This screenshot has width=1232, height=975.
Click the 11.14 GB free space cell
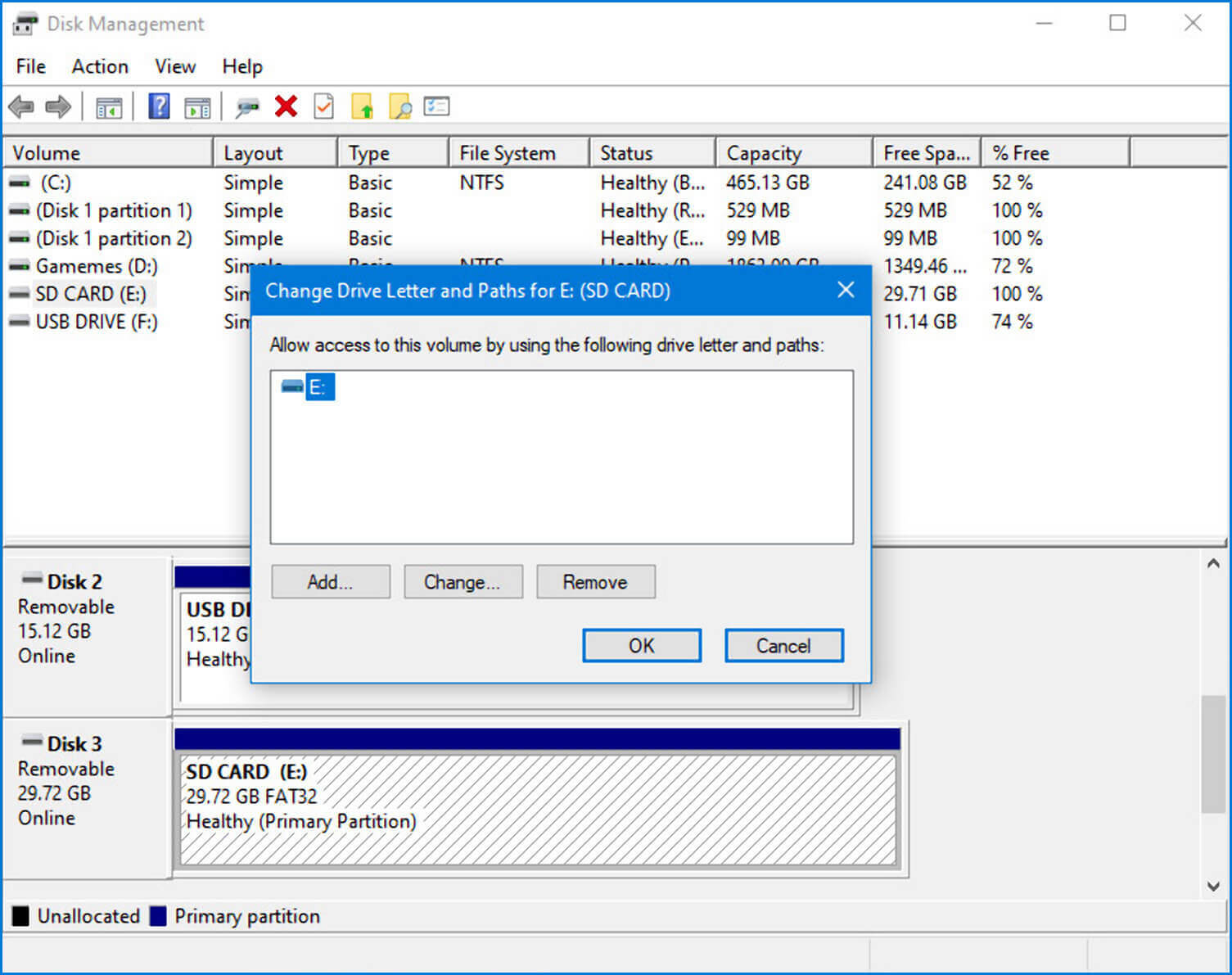click(920, 322)
